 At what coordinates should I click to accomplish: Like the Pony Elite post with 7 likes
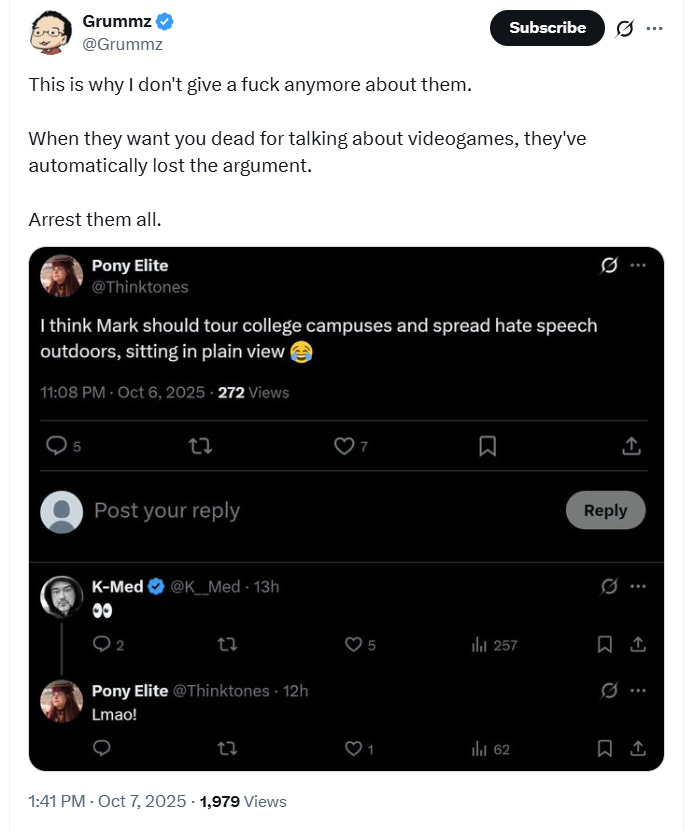(x=344, y=446)
